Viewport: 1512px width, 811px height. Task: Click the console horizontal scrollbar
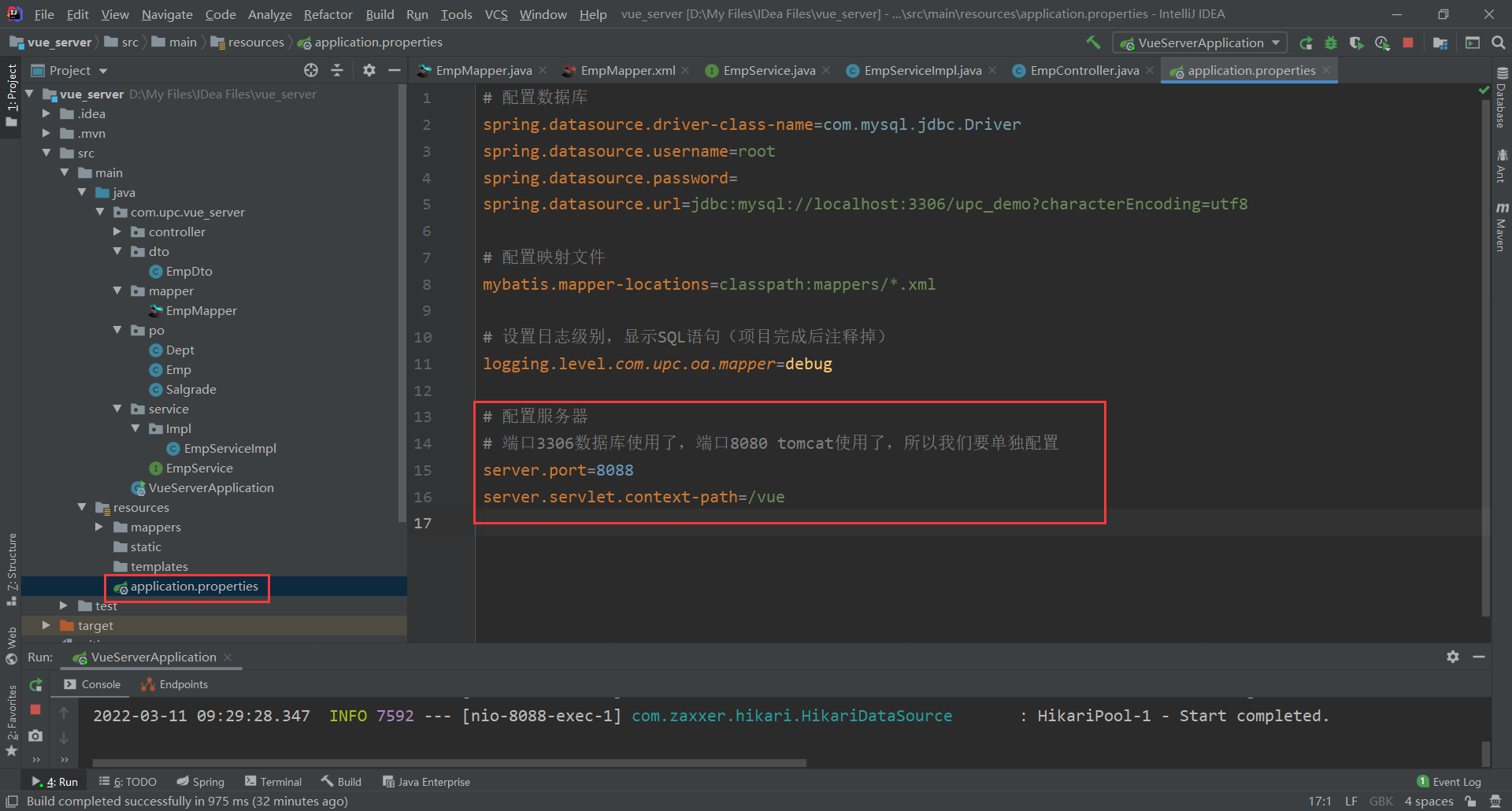(x=449, y=762)
